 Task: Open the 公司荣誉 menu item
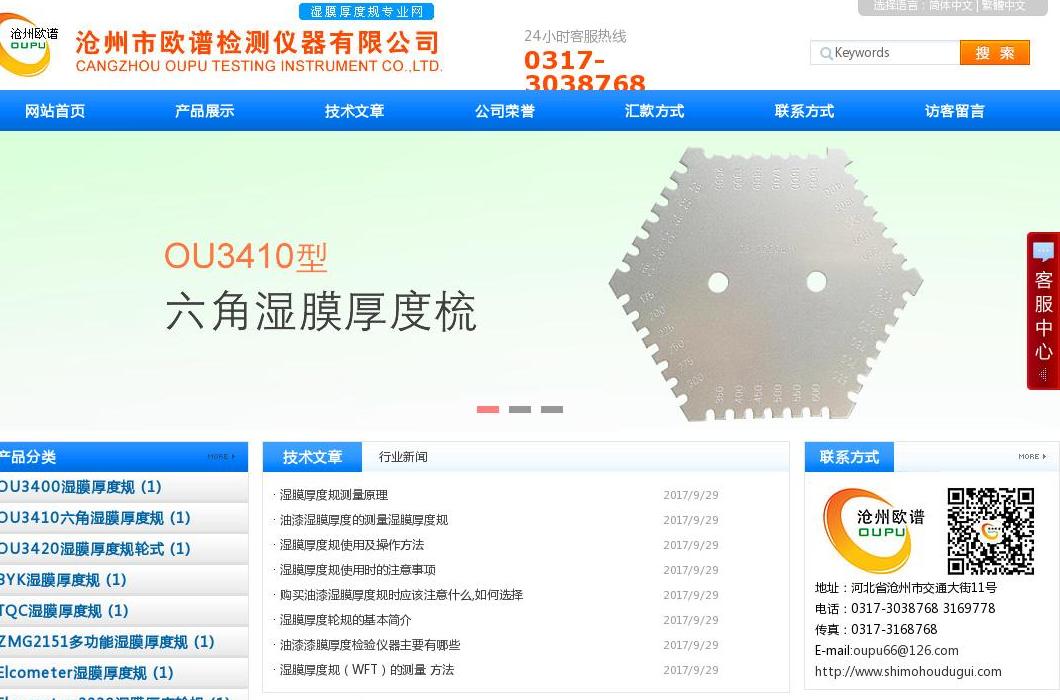click(x=504, y=111)
